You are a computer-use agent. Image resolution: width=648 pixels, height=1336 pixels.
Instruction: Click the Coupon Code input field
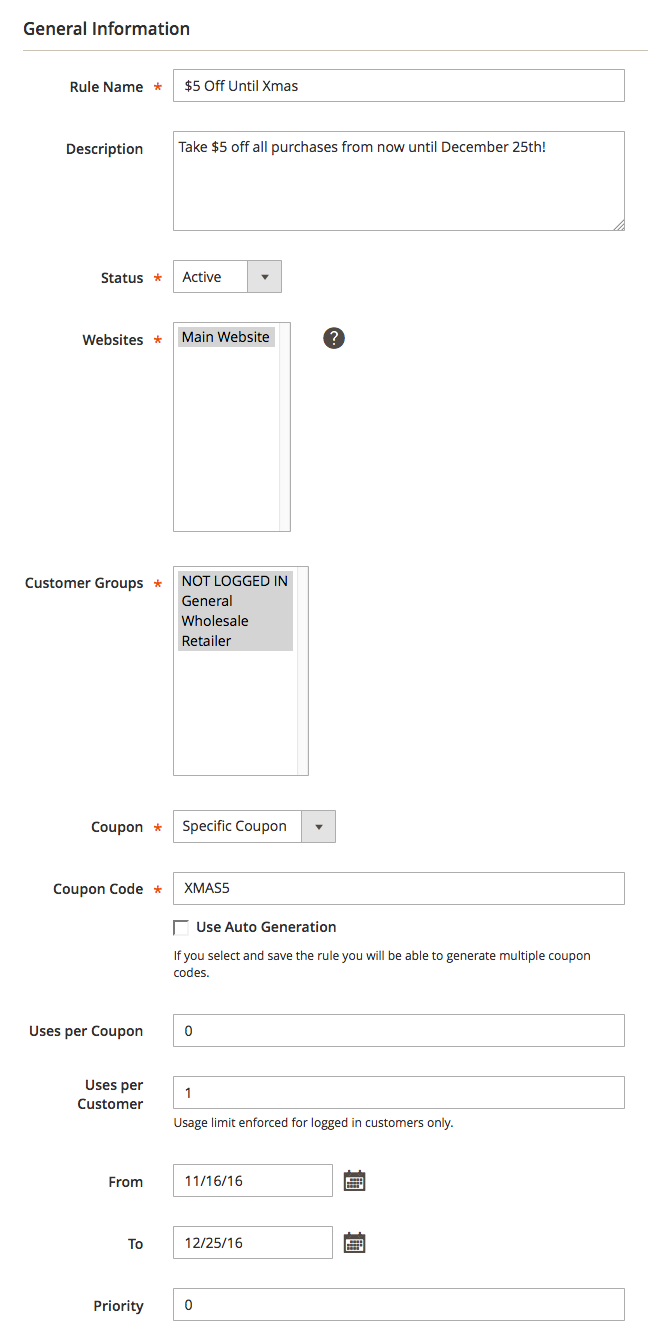click(398, 889)
